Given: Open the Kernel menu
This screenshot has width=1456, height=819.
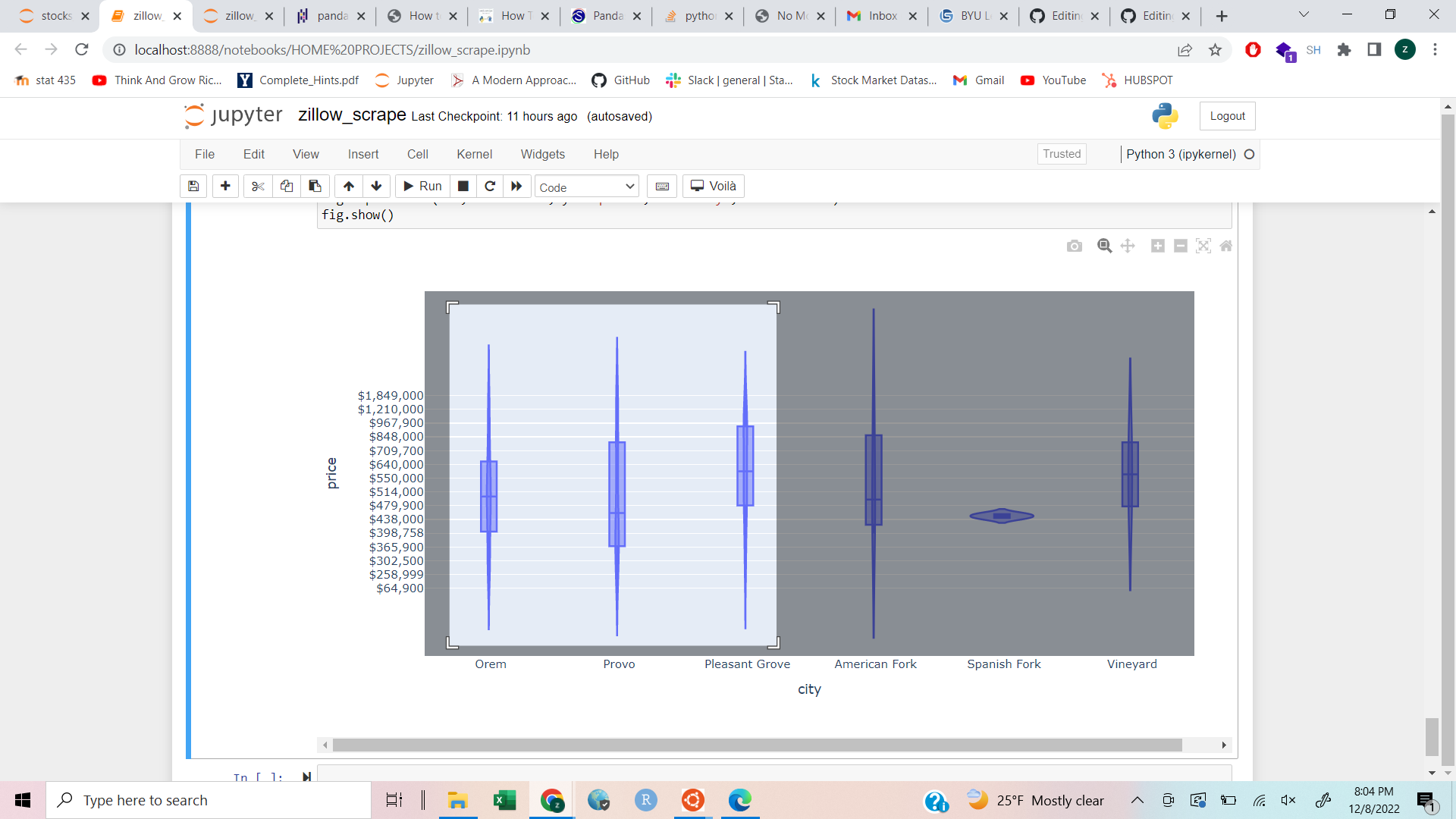Looking at the screenshot, I should tap(474, 154).
